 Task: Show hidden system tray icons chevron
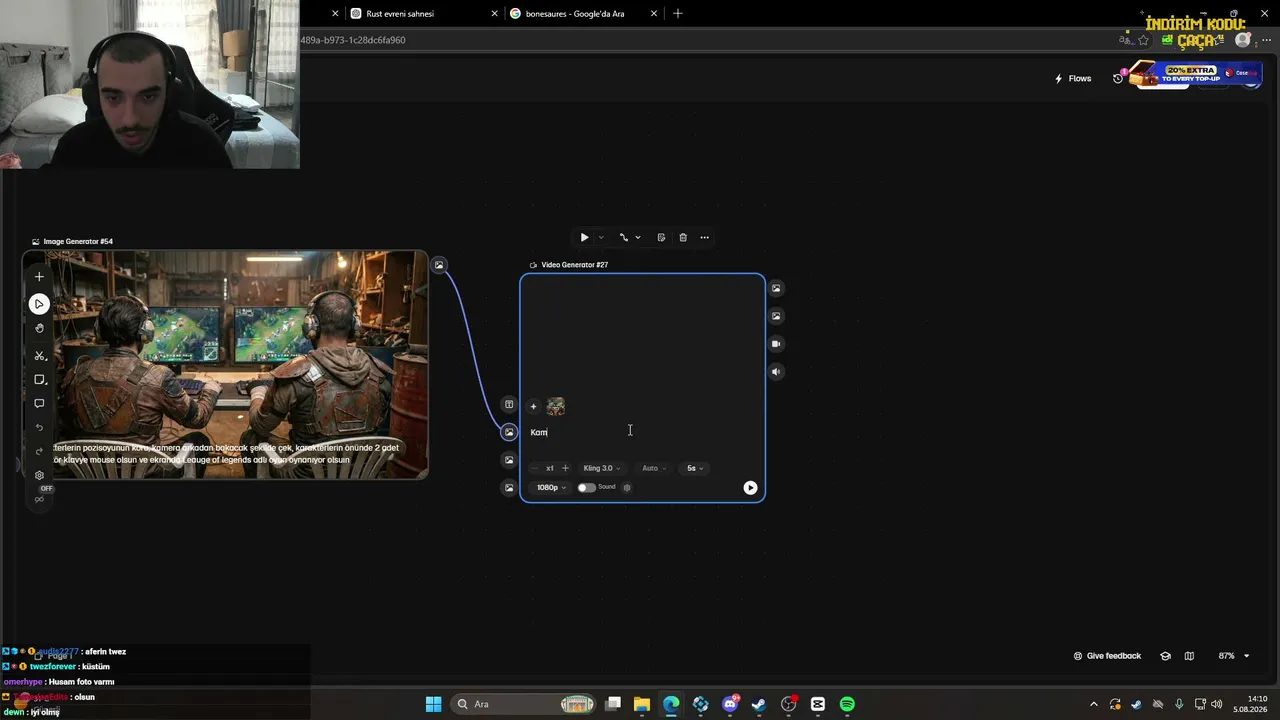point(1094,704)
